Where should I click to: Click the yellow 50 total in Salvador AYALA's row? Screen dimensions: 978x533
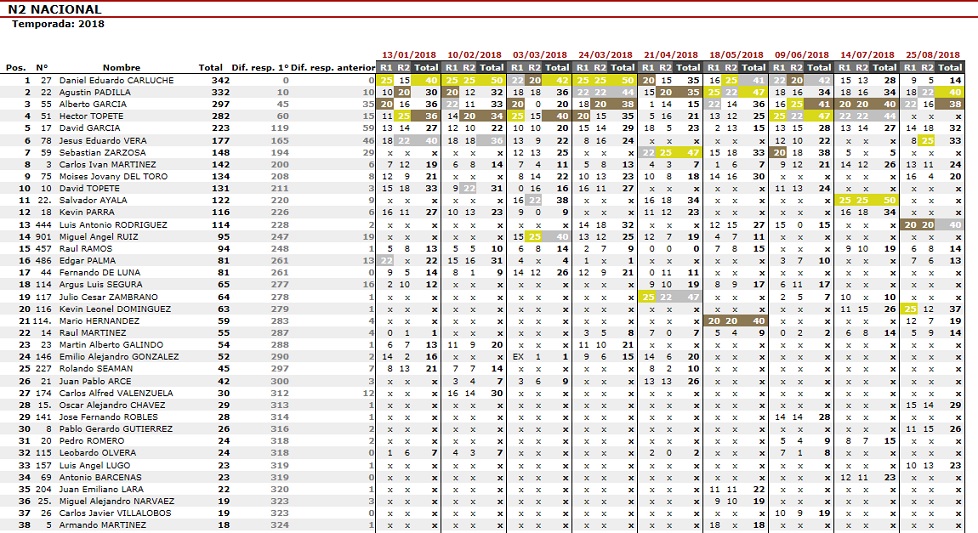pos(888,200)
